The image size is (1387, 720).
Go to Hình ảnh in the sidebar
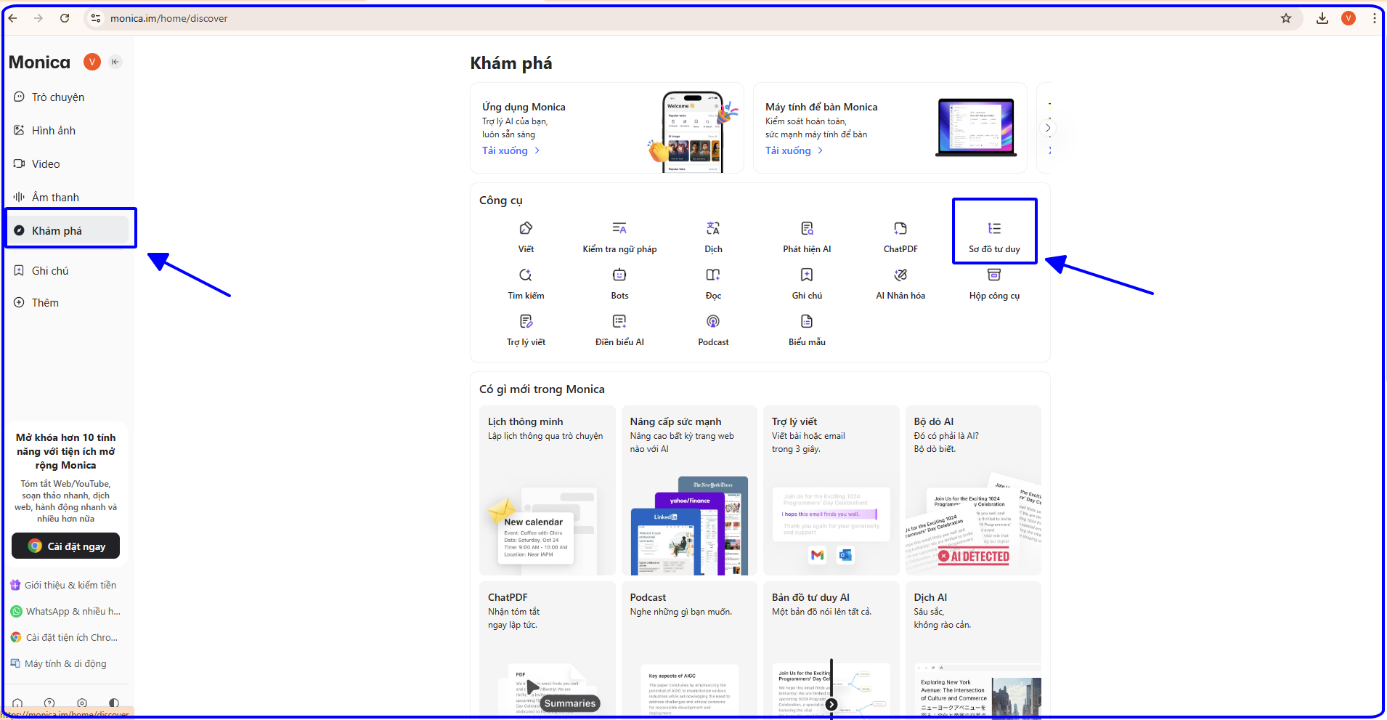69,130
